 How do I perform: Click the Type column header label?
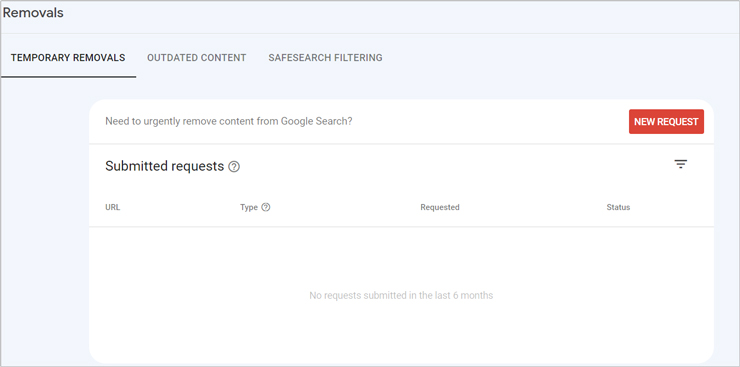[x=249, y=208]
